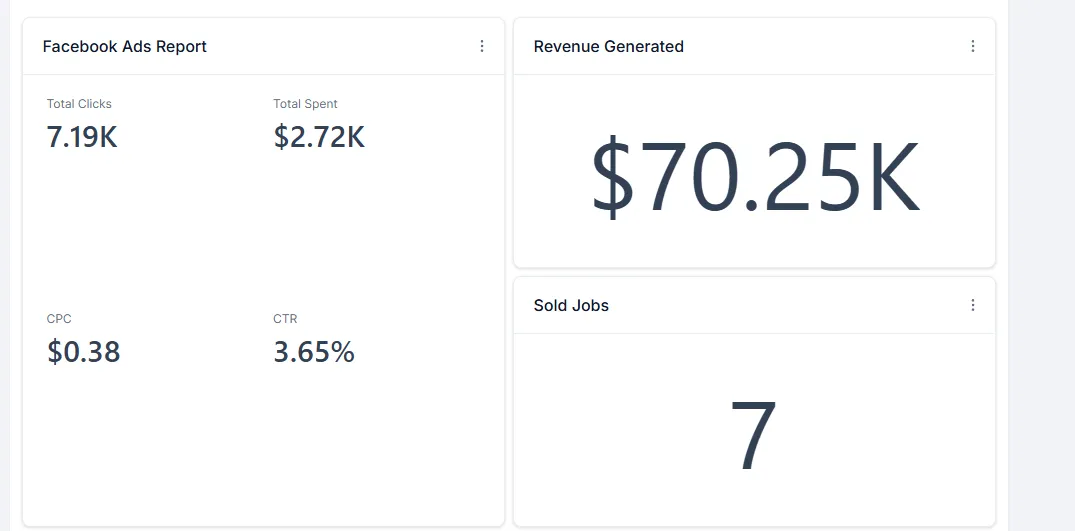
Task: Open the Revenue Generated kebab menu
Action: [x=973, y=46]
